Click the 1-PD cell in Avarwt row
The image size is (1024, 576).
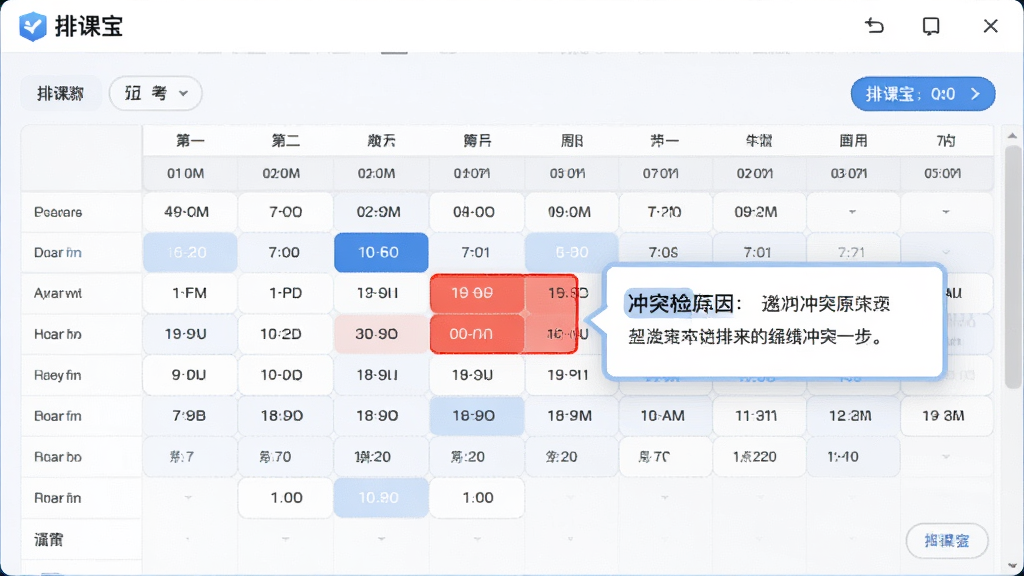pos(285,293)
